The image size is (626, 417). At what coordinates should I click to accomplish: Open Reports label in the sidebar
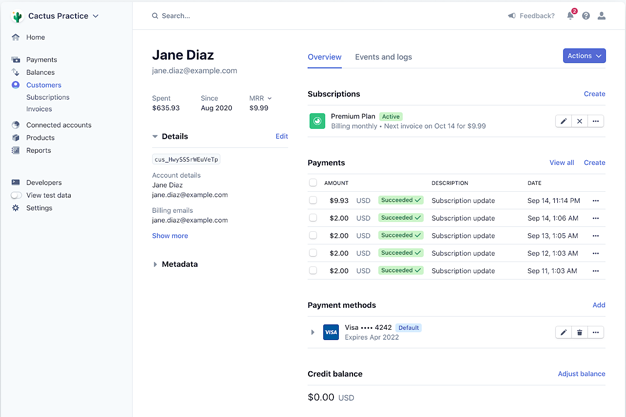pos(38,151)
